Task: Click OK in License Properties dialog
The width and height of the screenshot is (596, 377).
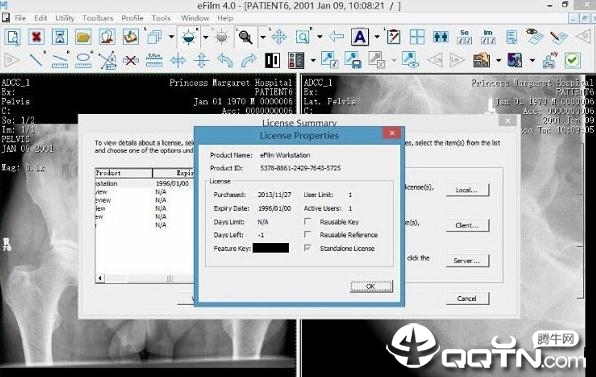Action: point(371,287)
